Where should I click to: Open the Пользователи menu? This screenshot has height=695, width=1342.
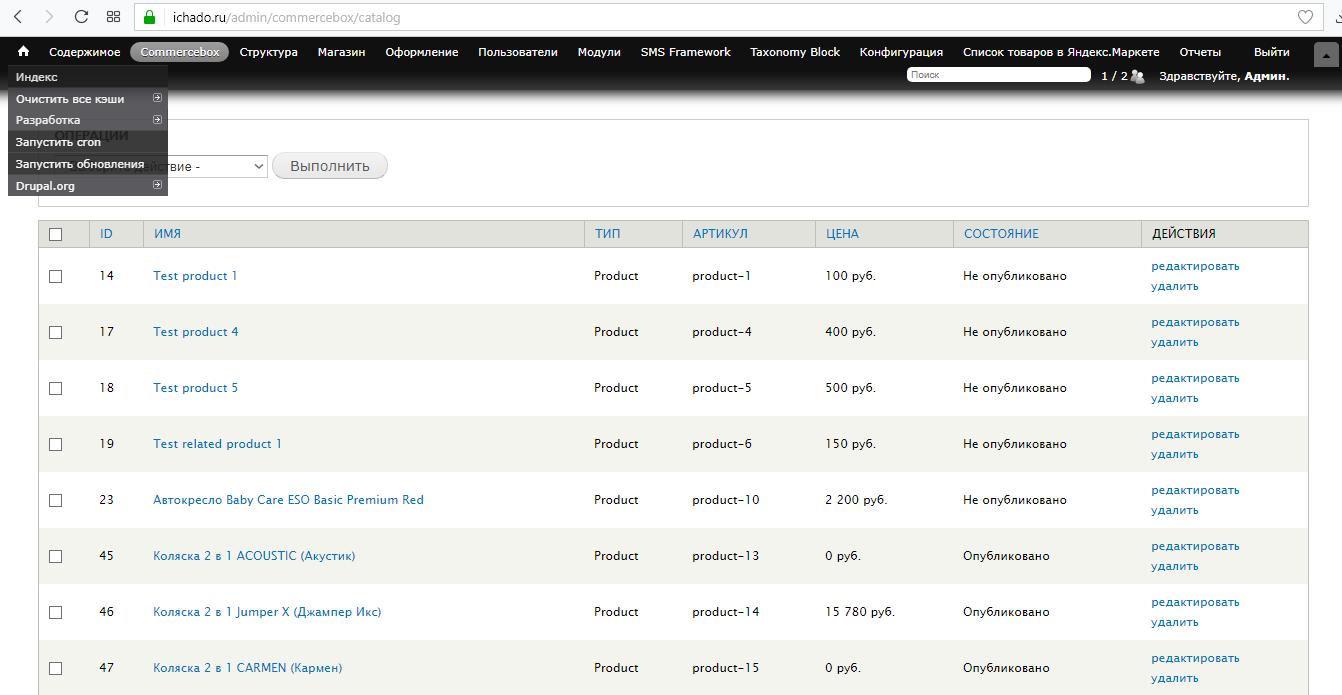tap(518, 52)
